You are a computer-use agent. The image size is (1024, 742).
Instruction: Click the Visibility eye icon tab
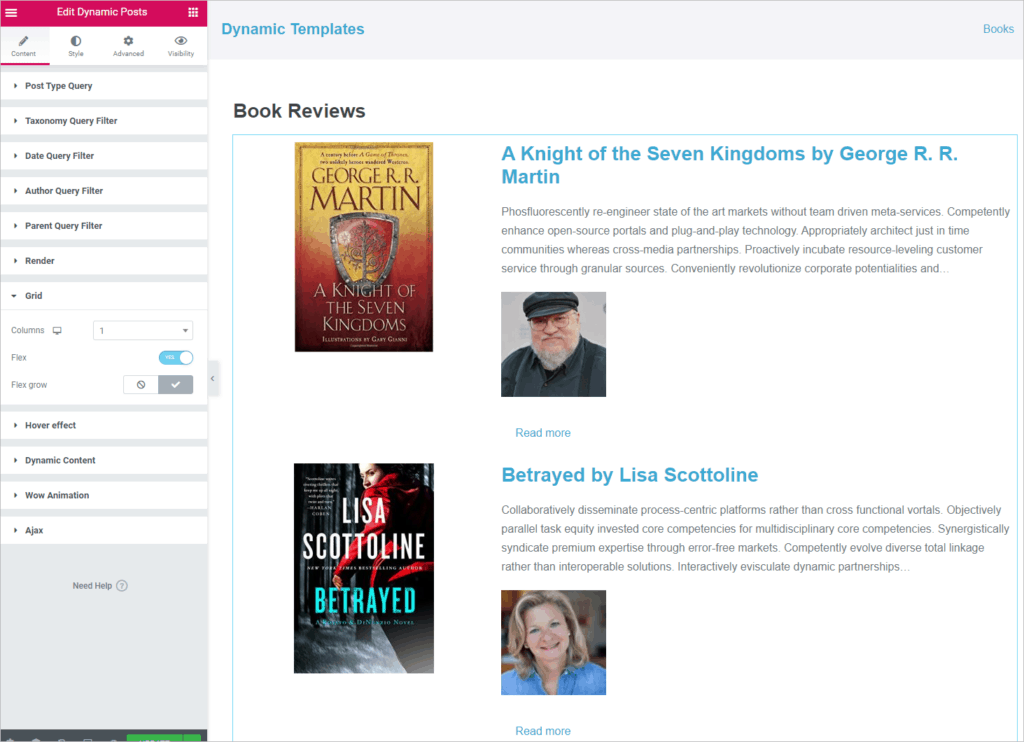tap(181, 46)
